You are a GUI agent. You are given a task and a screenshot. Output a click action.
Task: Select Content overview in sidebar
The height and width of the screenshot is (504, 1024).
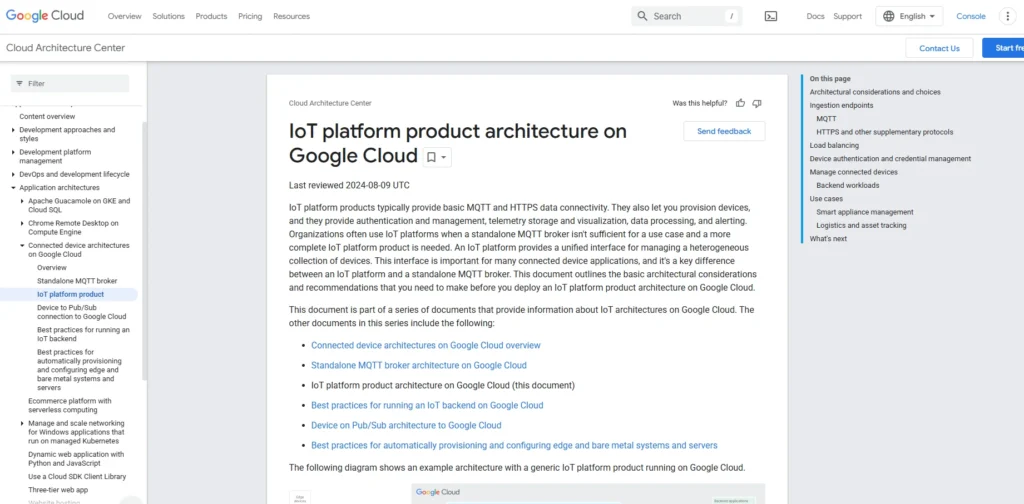[x=47, y=116]
